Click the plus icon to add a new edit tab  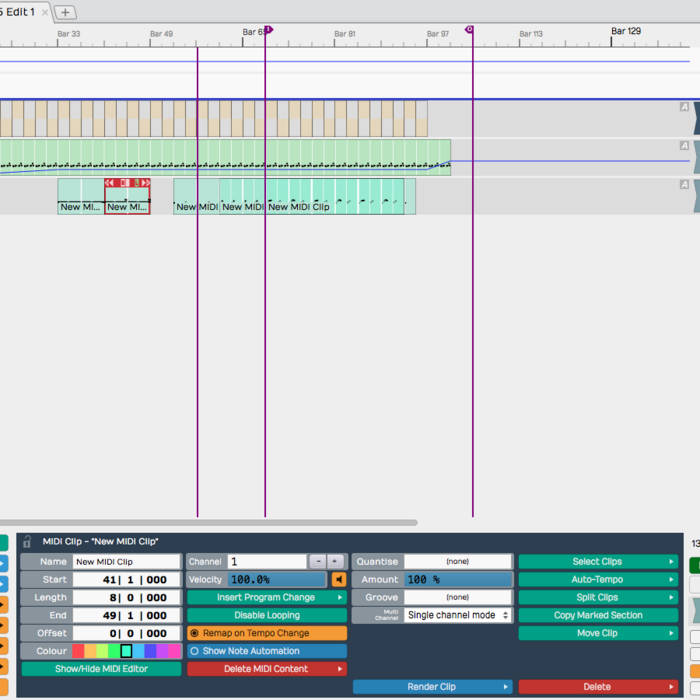click(x=65, y=12)
